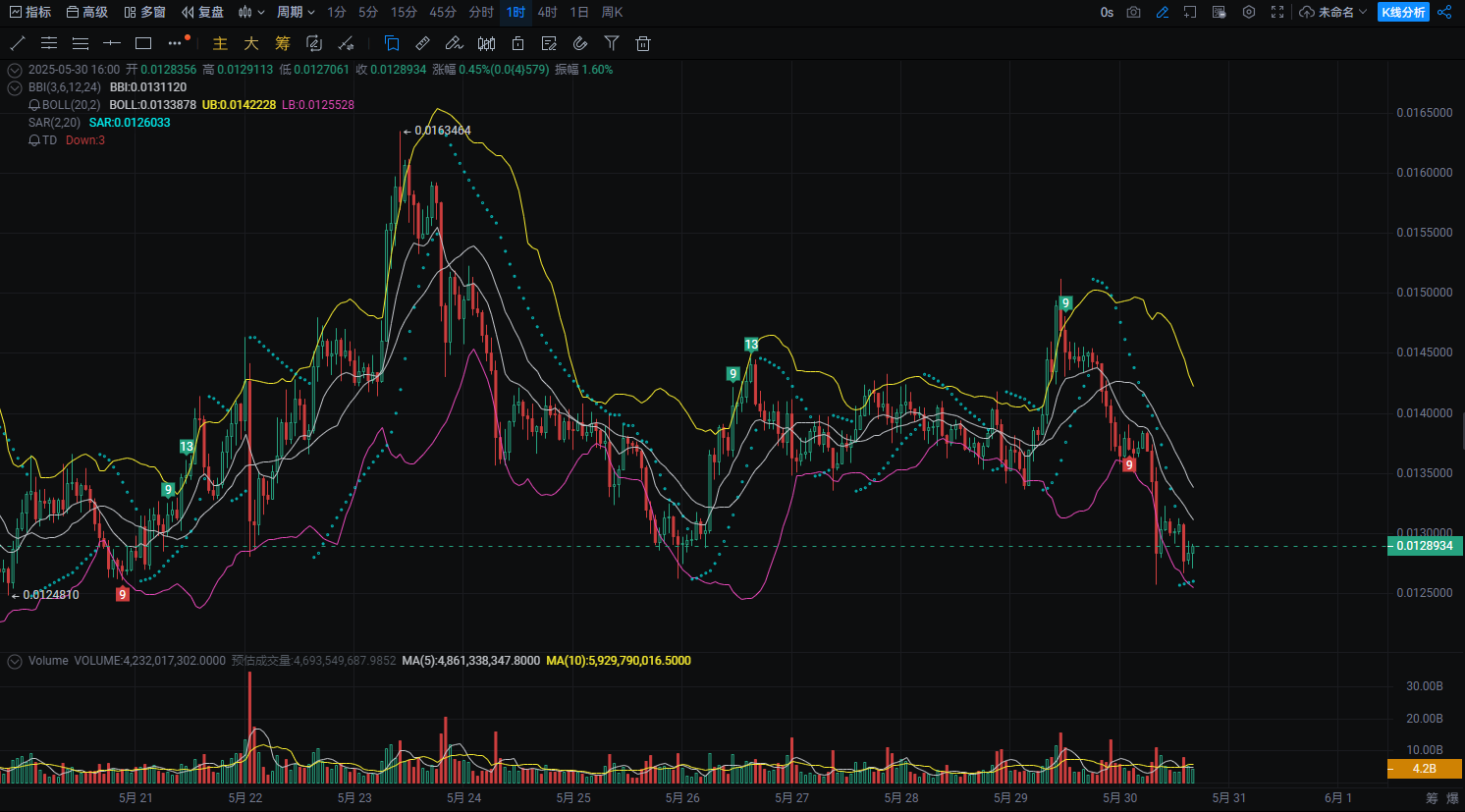Click the K线分析 button
The image size is (1465, 812).
click(1403, 12)
